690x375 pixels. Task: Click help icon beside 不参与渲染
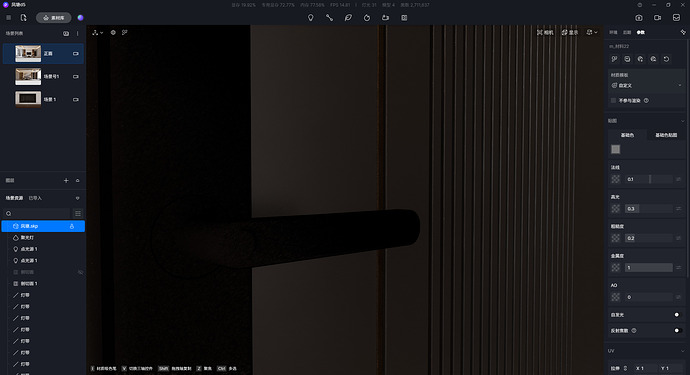[646, 100]
